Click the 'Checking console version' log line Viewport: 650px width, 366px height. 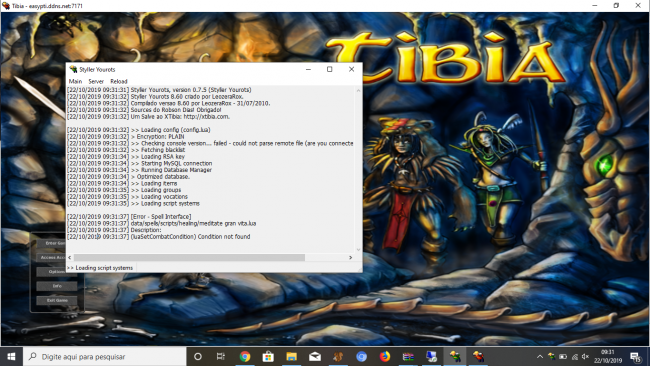(210, 143)
